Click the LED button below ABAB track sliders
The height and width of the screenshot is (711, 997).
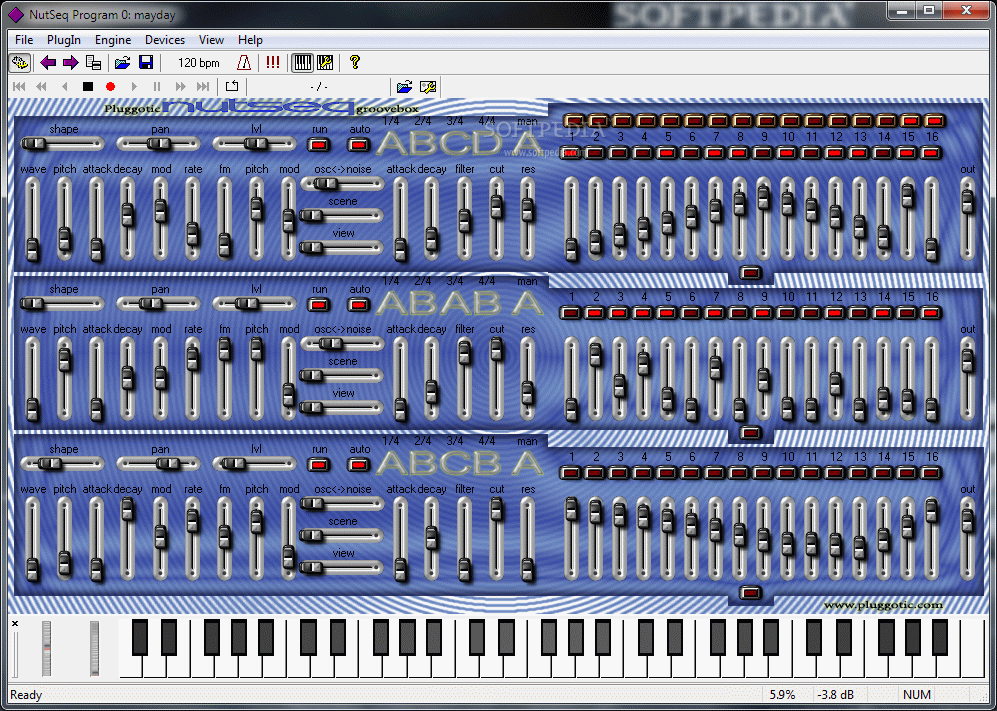coord(750,433)
